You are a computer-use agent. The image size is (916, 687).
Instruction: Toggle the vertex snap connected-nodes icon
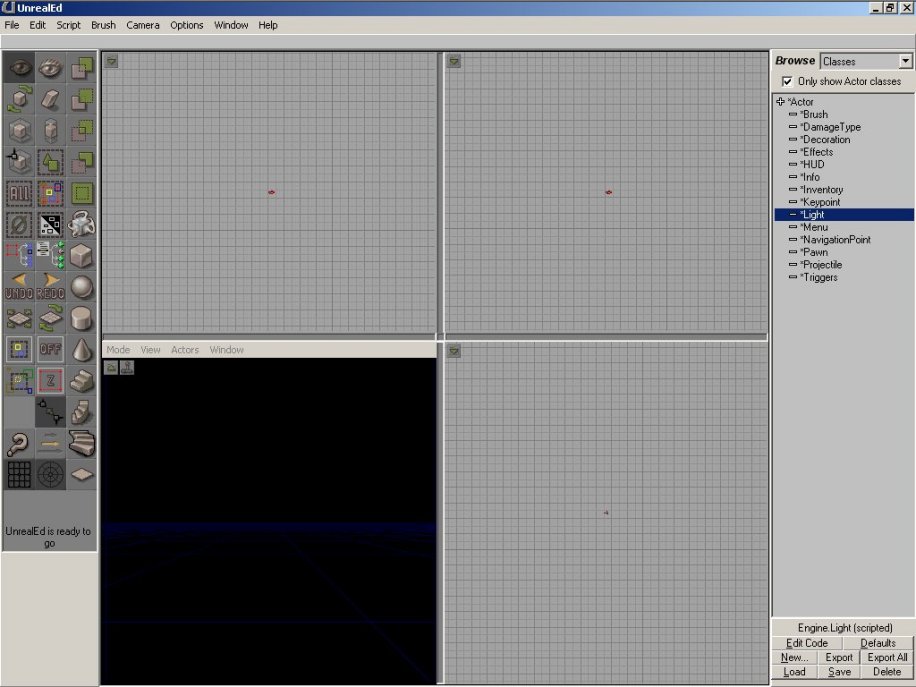click(x=50, y=412)
